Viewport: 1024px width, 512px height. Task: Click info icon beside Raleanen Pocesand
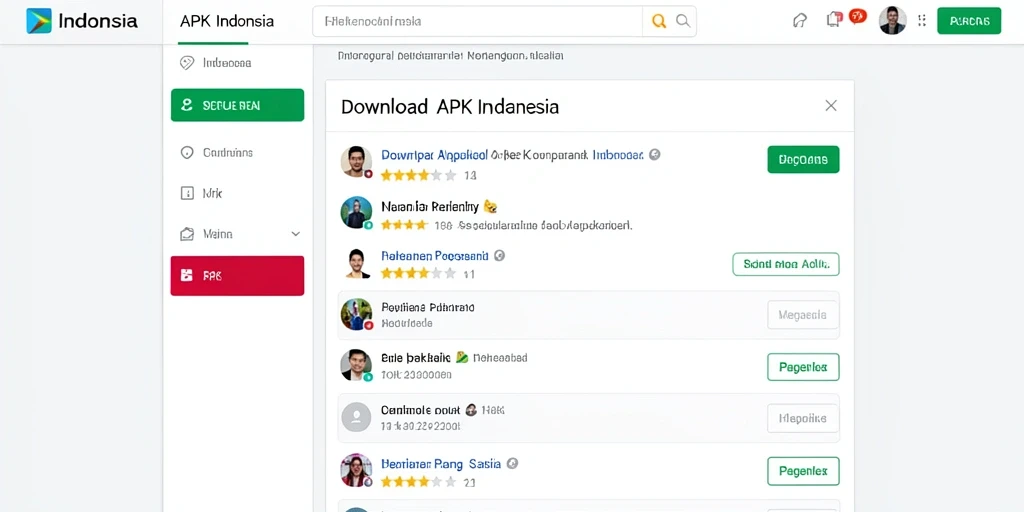pos(500,255)
